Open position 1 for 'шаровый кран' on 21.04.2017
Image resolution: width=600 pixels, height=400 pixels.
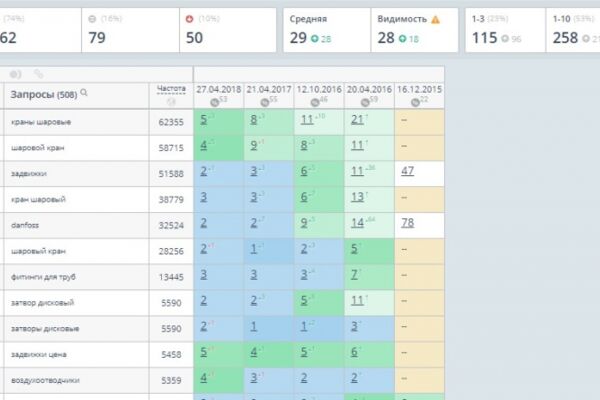tap(254, 248)
